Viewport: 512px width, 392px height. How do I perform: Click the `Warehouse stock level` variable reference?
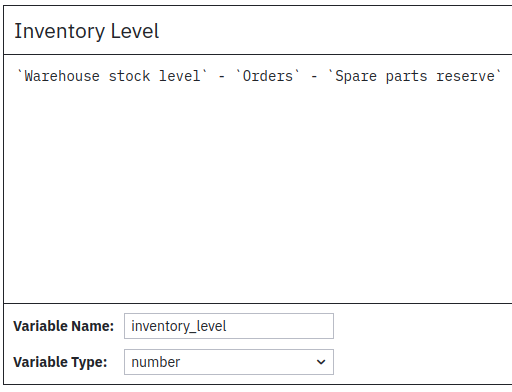point(112,76)
